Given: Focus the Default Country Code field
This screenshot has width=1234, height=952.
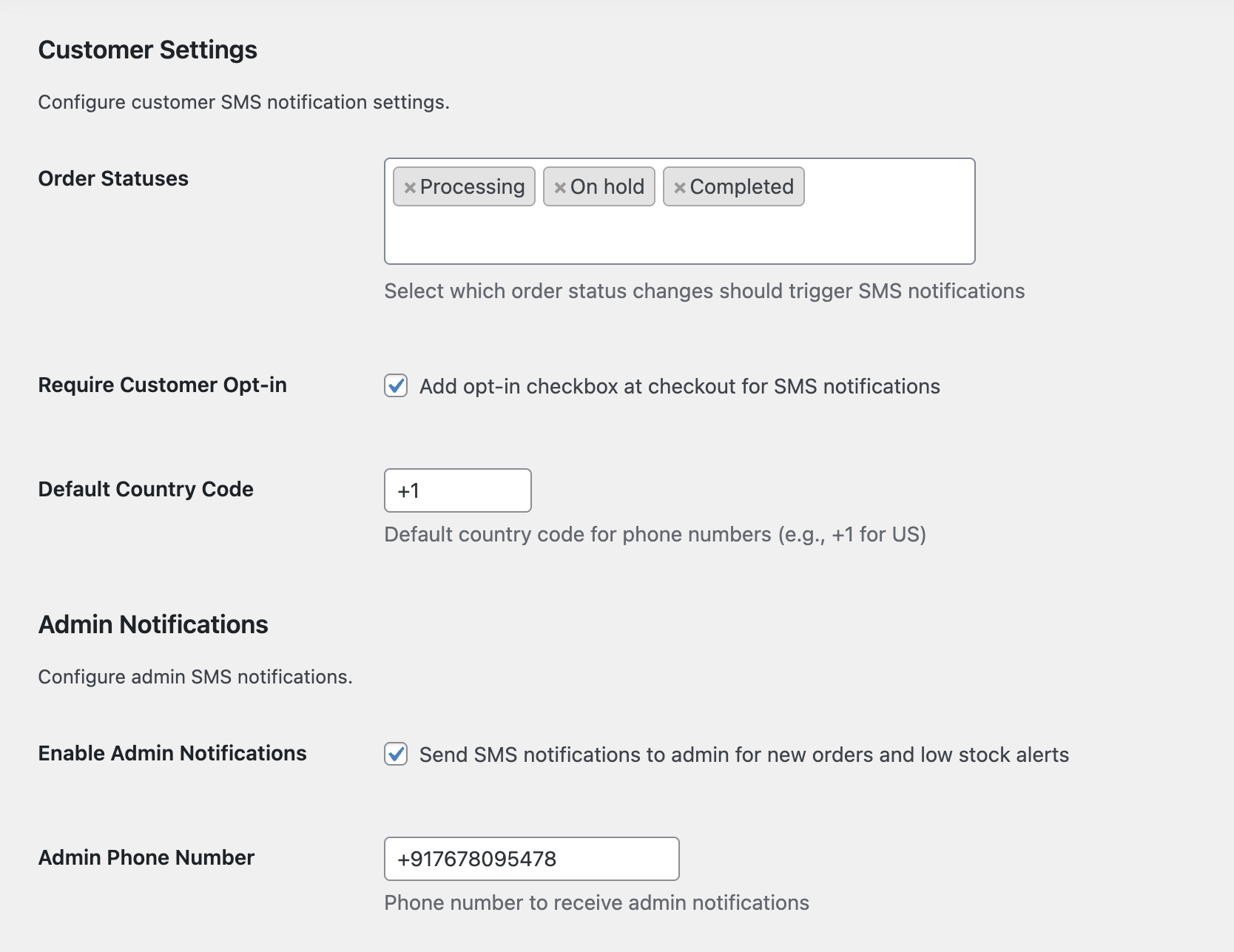Looking at the screenshot, I should [x=457, y=490].
